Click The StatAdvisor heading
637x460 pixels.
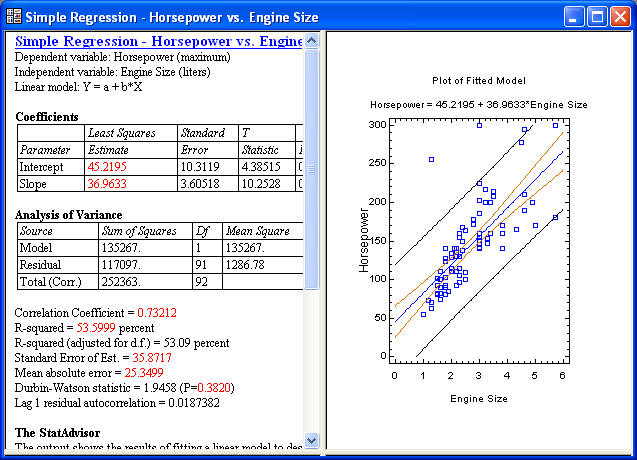coord(57,433)
